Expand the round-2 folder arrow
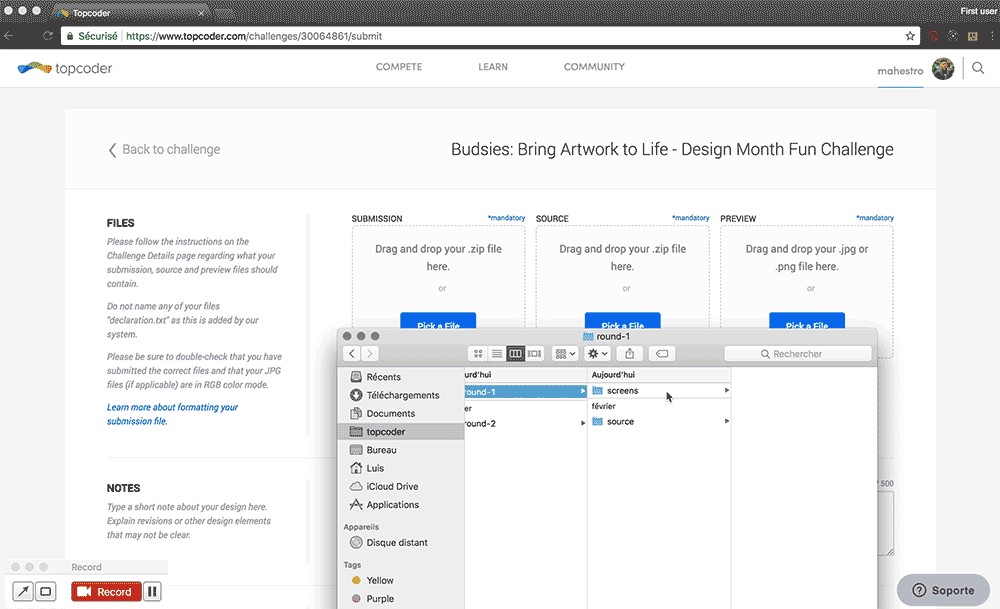1000x609 pixels. coord(582,423)
